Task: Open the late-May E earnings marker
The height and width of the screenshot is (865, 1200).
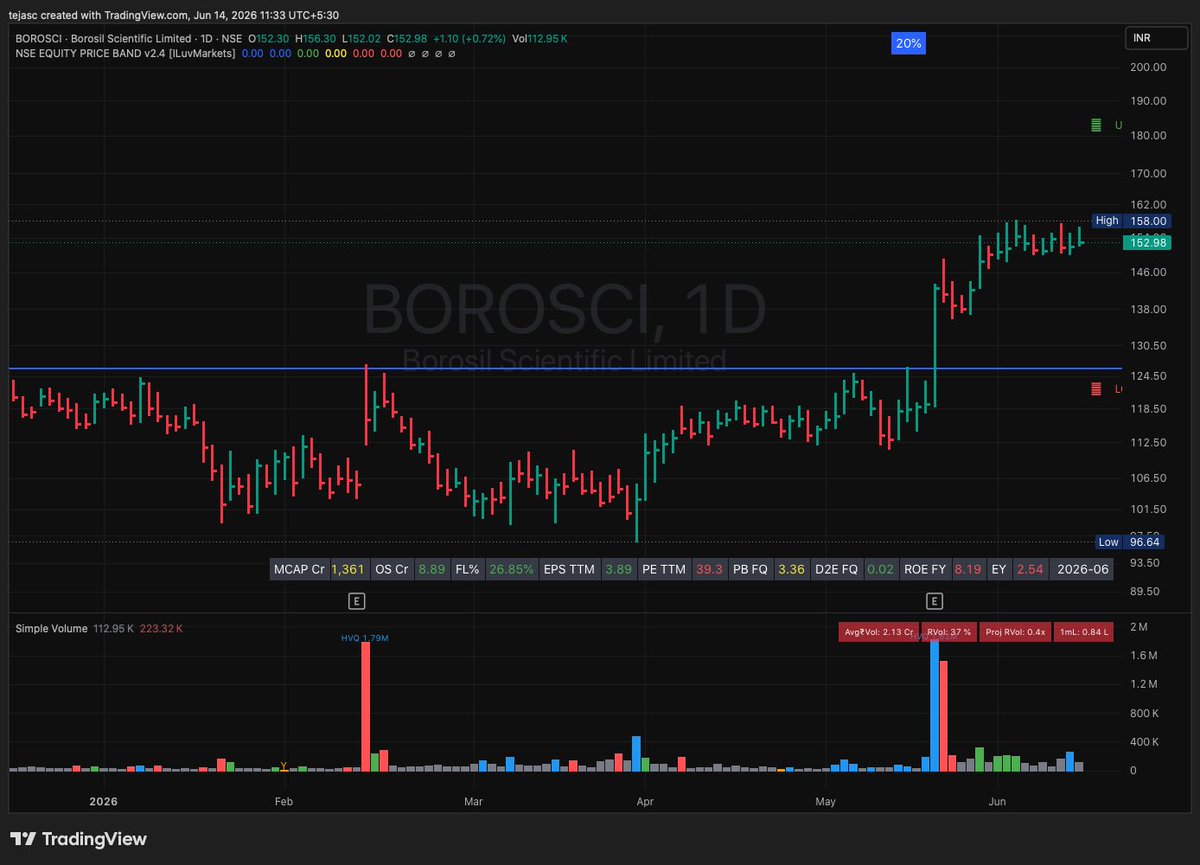Action: tap(934, 601)
